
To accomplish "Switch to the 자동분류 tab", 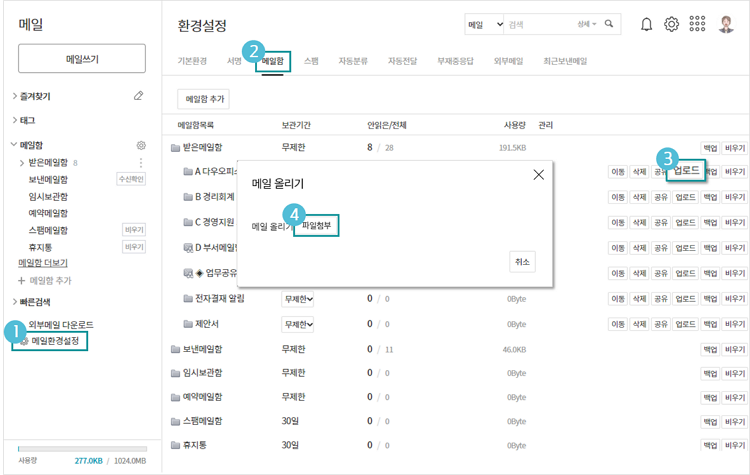I will coord(354,62).
